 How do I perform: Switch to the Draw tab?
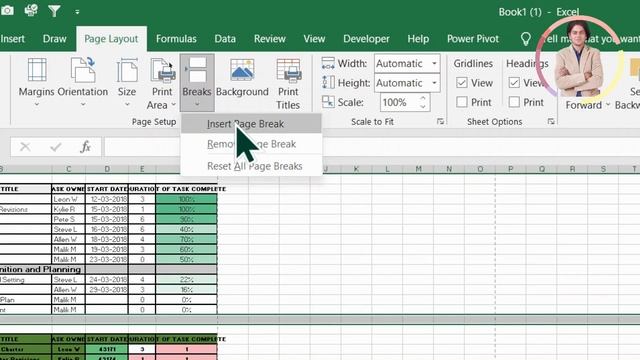pos(54,39)
